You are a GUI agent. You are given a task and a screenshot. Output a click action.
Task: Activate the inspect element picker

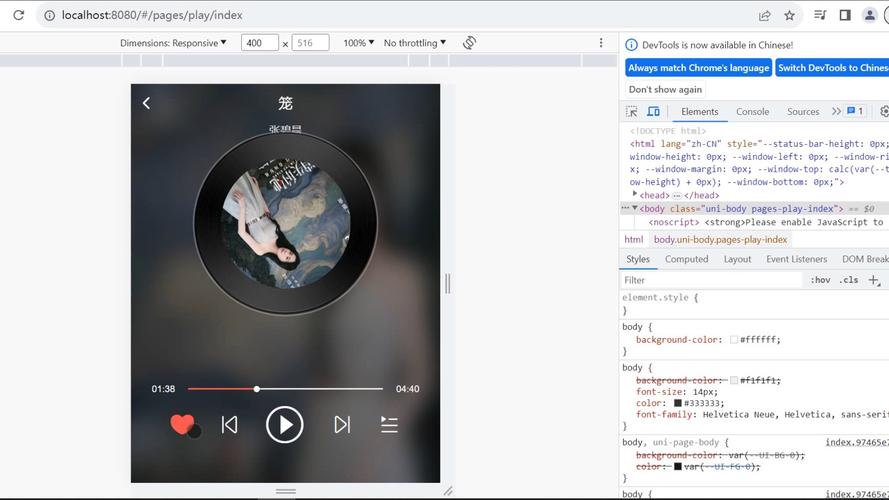632,112
